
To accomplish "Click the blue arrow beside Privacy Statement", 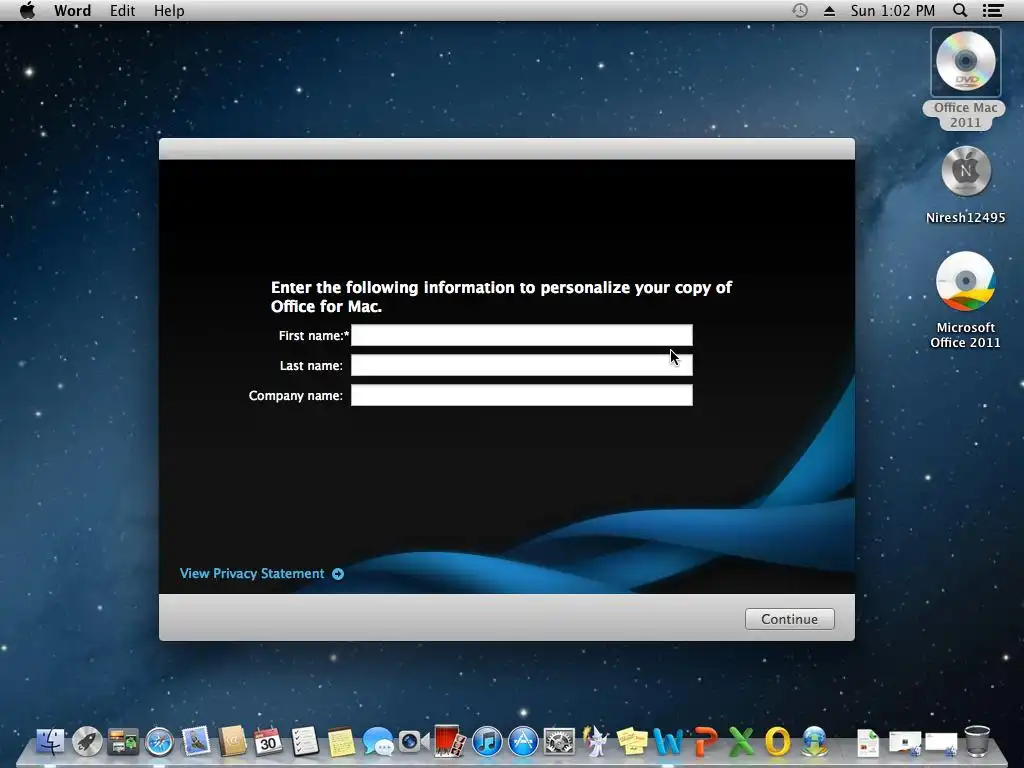I will (338, 574).
